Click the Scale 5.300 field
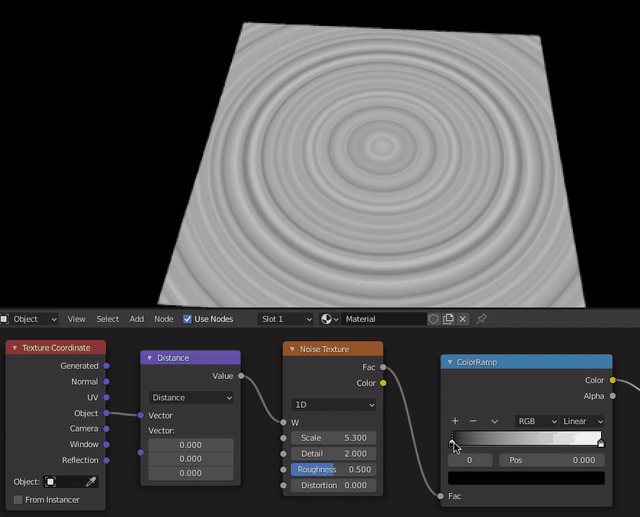 coord(333,438)
